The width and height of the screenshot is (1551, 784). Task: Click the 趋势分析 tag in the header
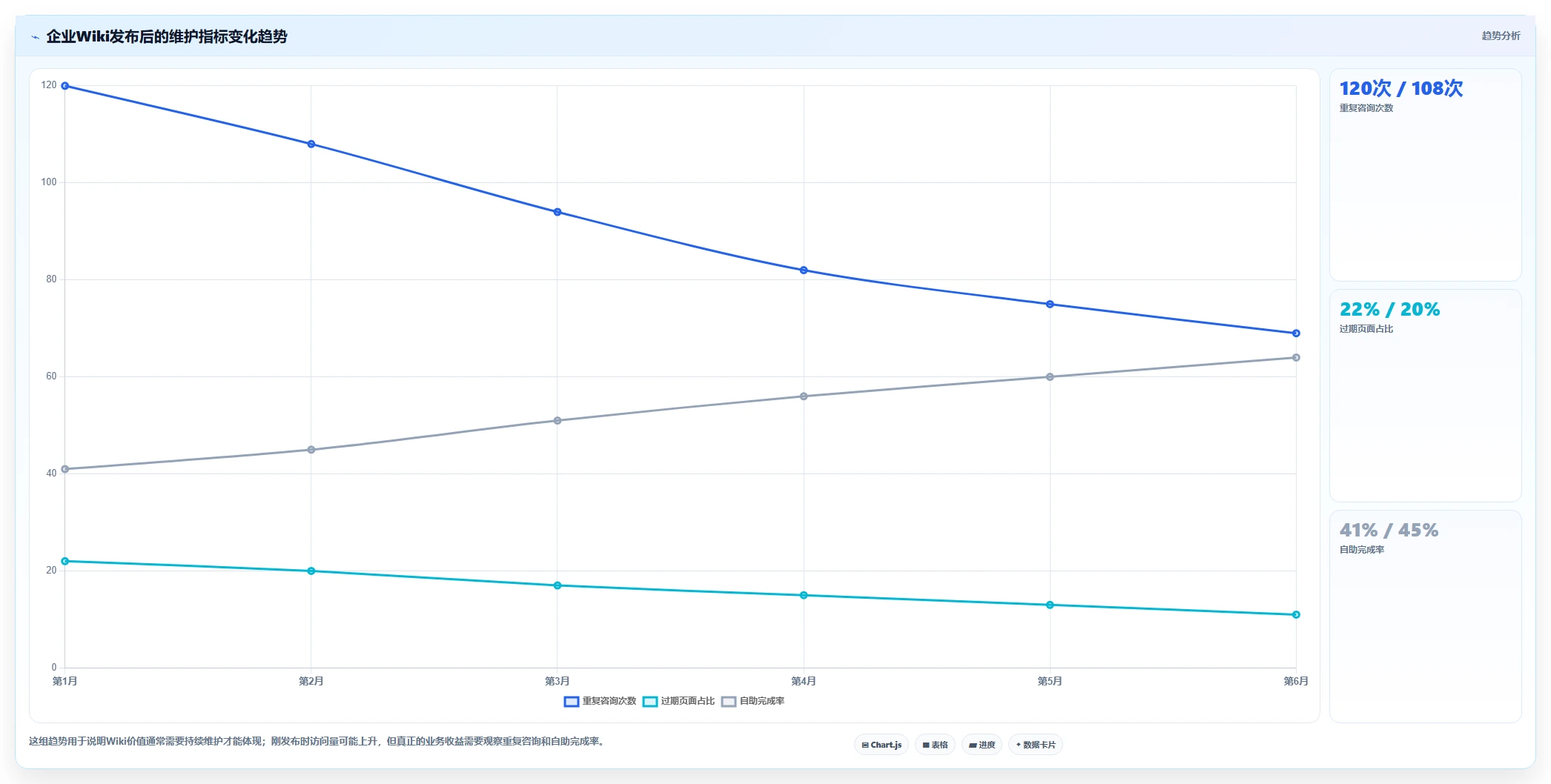pos(1501,36)
